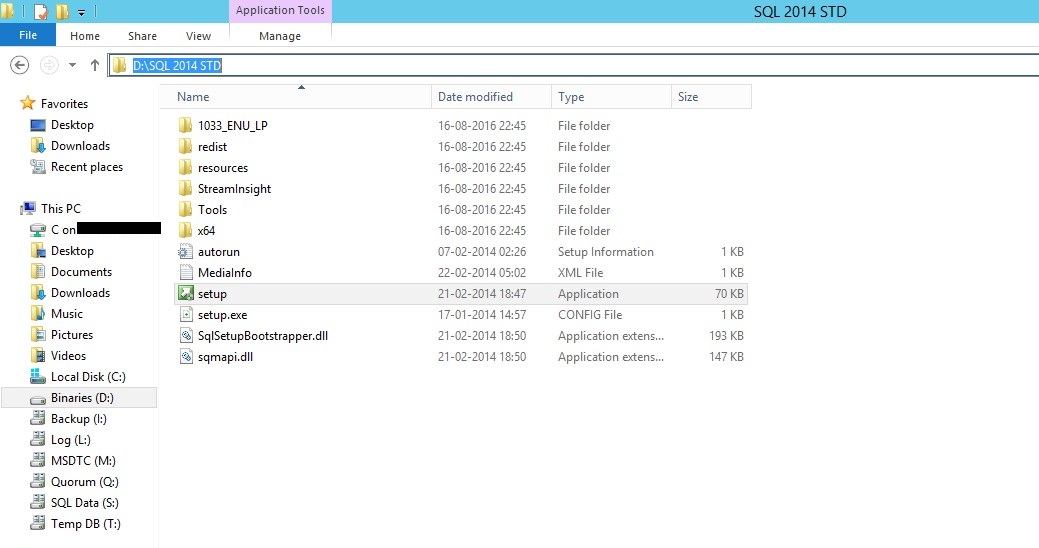Click the Forward navigation arrow
1039x548 pixels.
coord(48,65)
